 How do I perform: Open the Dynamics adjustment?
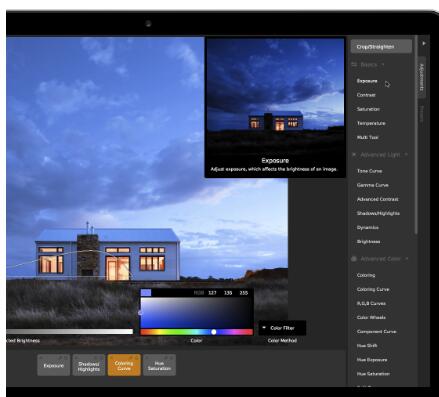point(367,227)
